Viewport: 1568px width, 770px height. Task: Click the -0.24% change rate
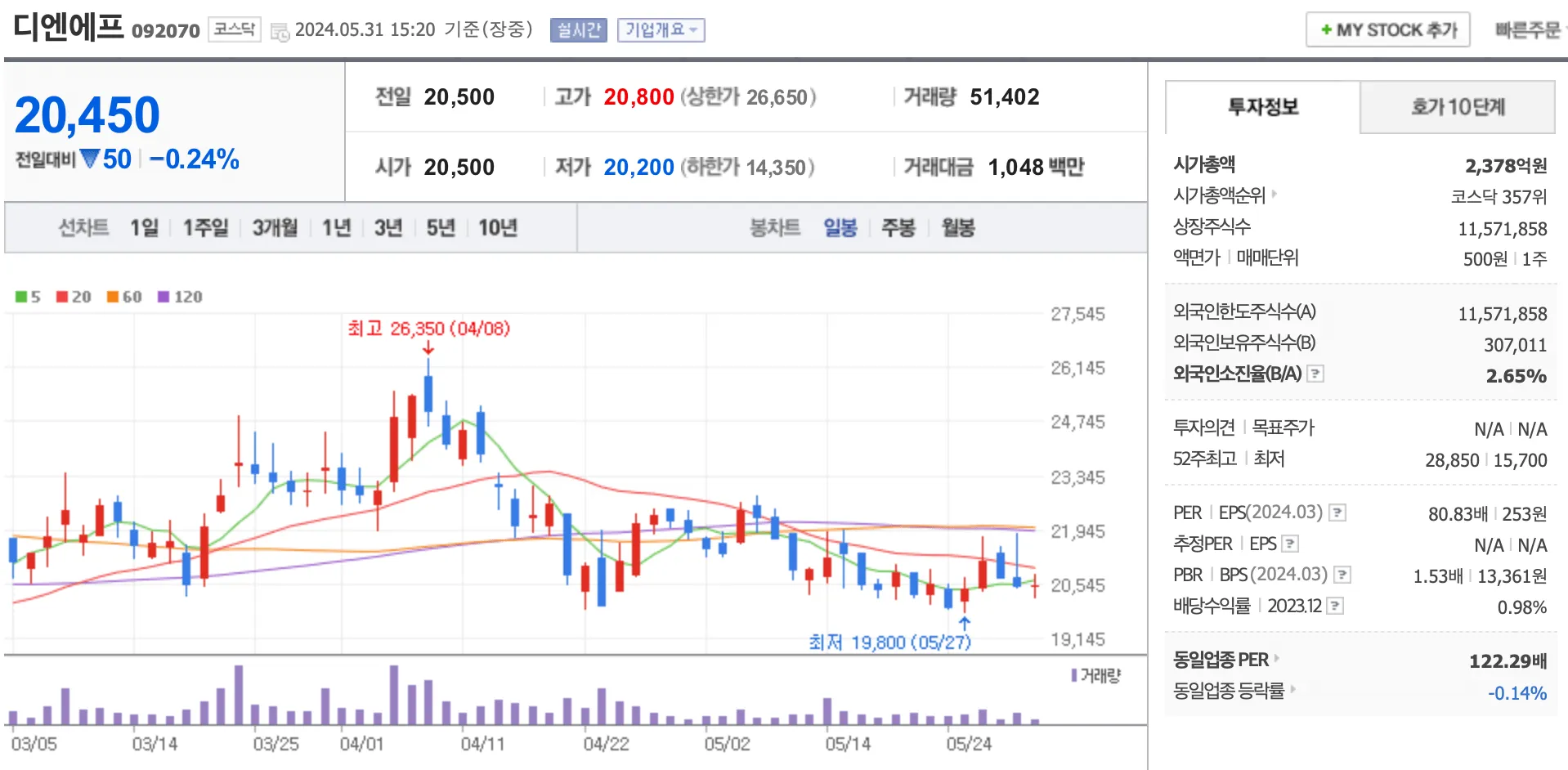pyautogui.click(x=195, y=159)
